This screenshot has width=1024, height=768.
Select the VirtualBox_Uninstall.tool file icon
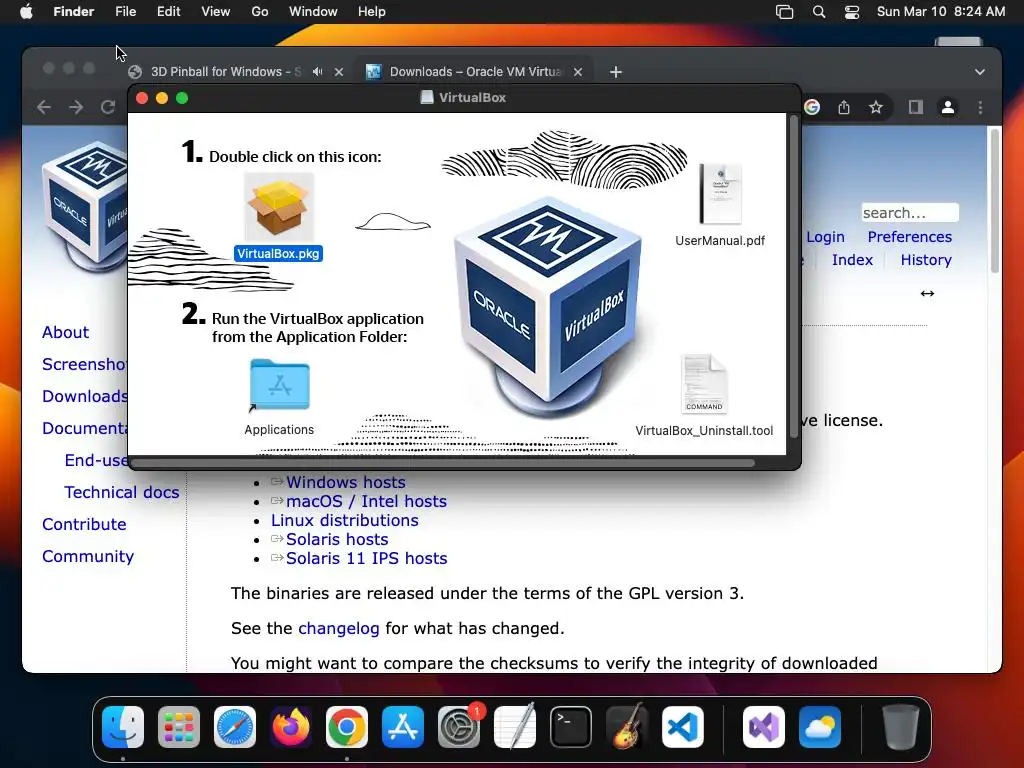click(x=704, y=383)
